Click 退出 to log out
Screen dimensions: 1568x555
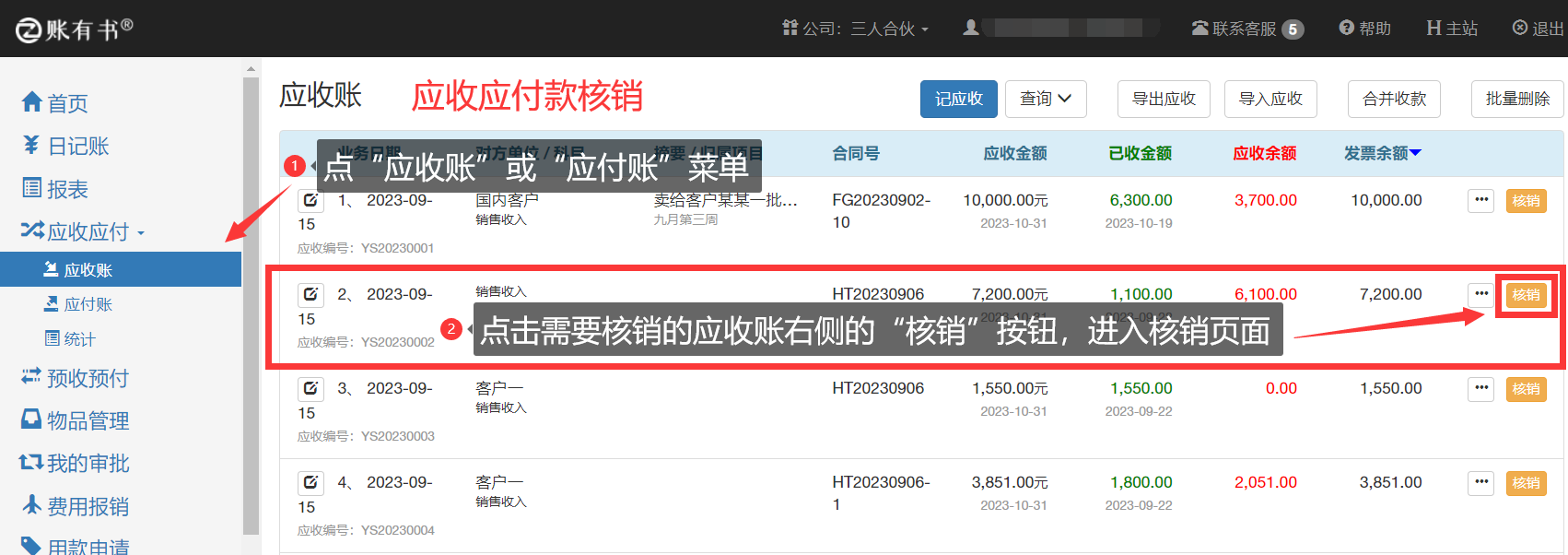click(x=1538, y=29)
